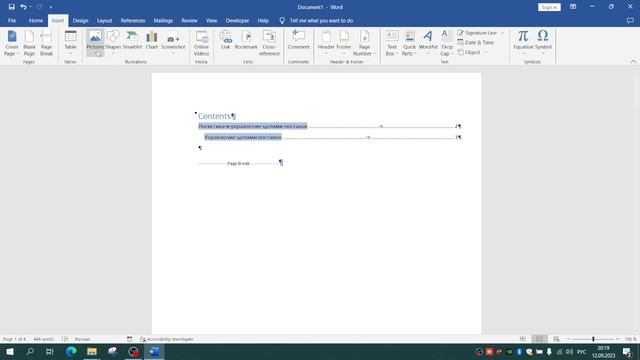The height and width of the screenshot is (360, 640).
Task: Open the Undo history dropdown arrow
Action: pyautogui.click(x=30, y=7)
